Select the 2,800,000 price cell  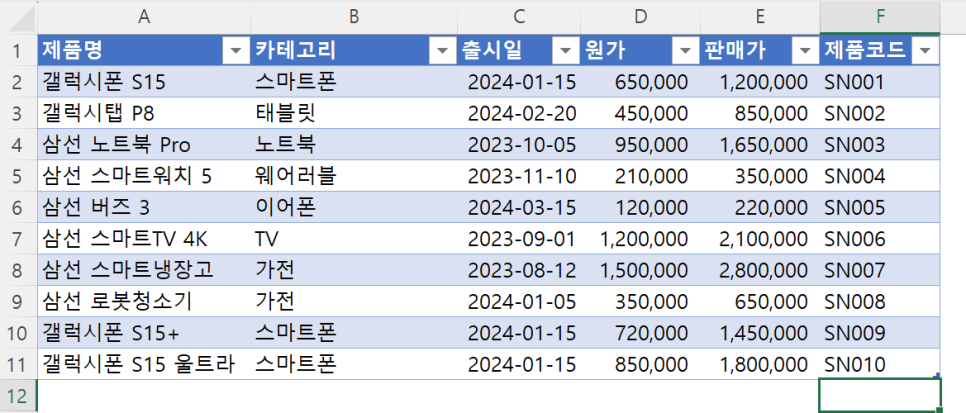tap(760, 271)
